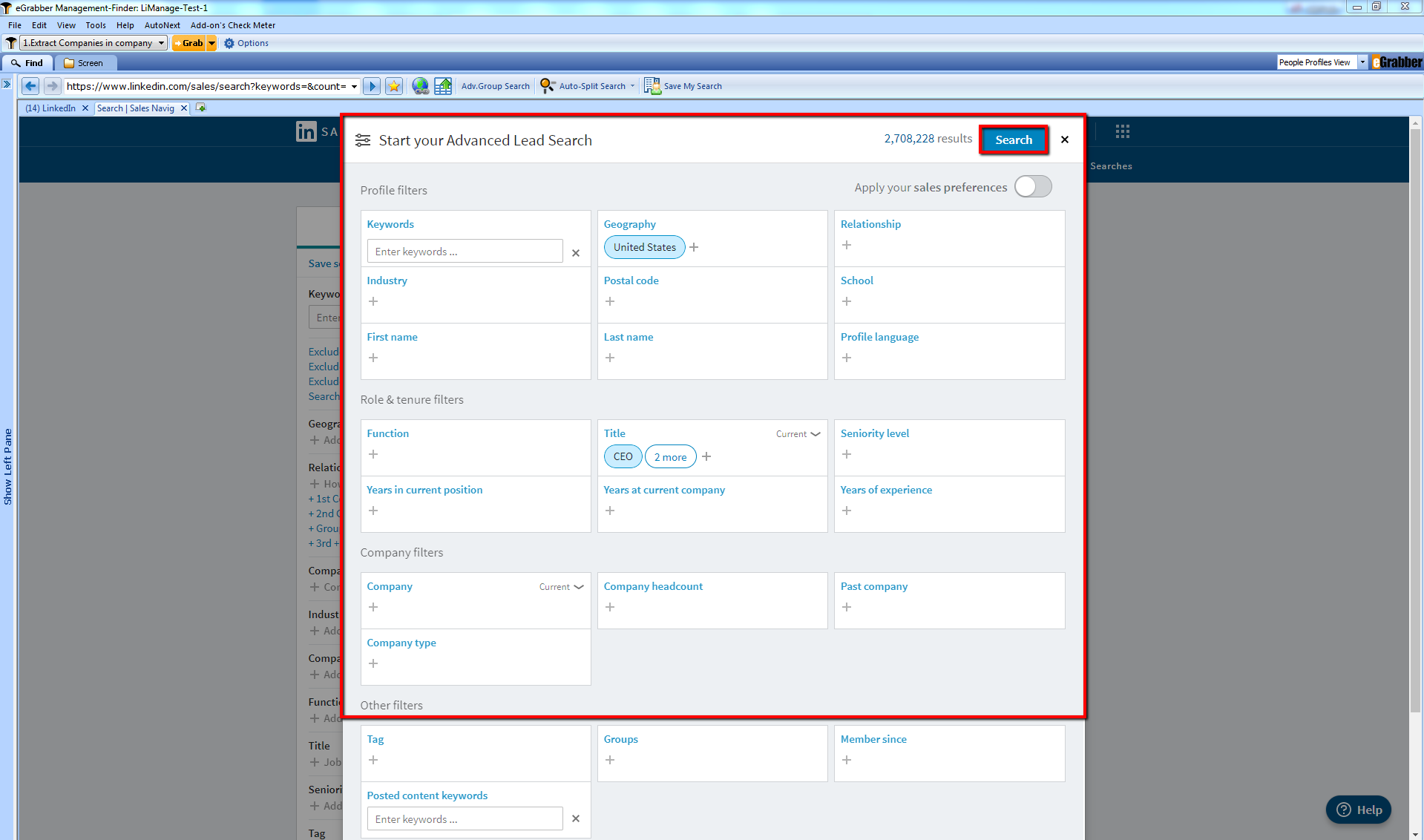Screen dimensions: 1424x840
Task: Click the browser forward arrow button
Action: coord(52,86)
